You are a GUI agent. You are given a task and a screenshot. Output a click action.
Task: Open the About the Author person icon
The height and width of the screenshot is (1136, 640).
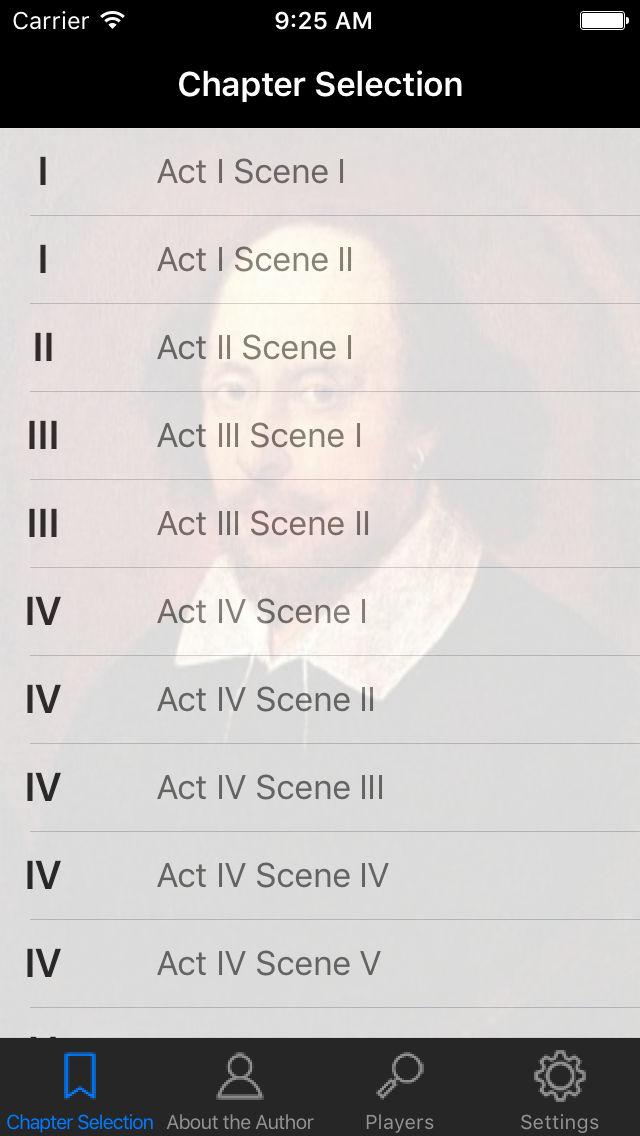coord(240,1077)
